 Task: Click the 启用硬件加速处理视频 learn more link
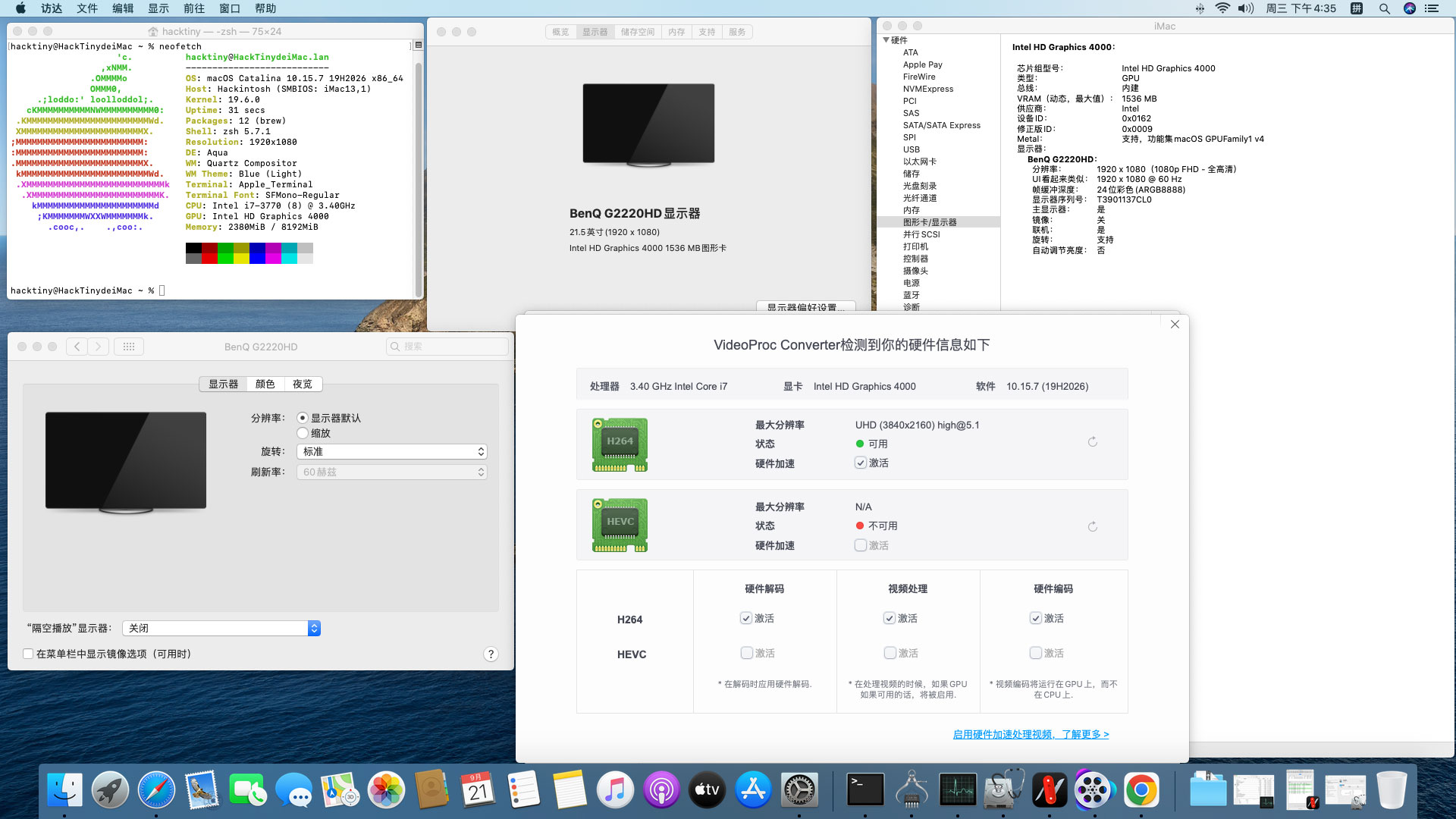click(1031, 735)
